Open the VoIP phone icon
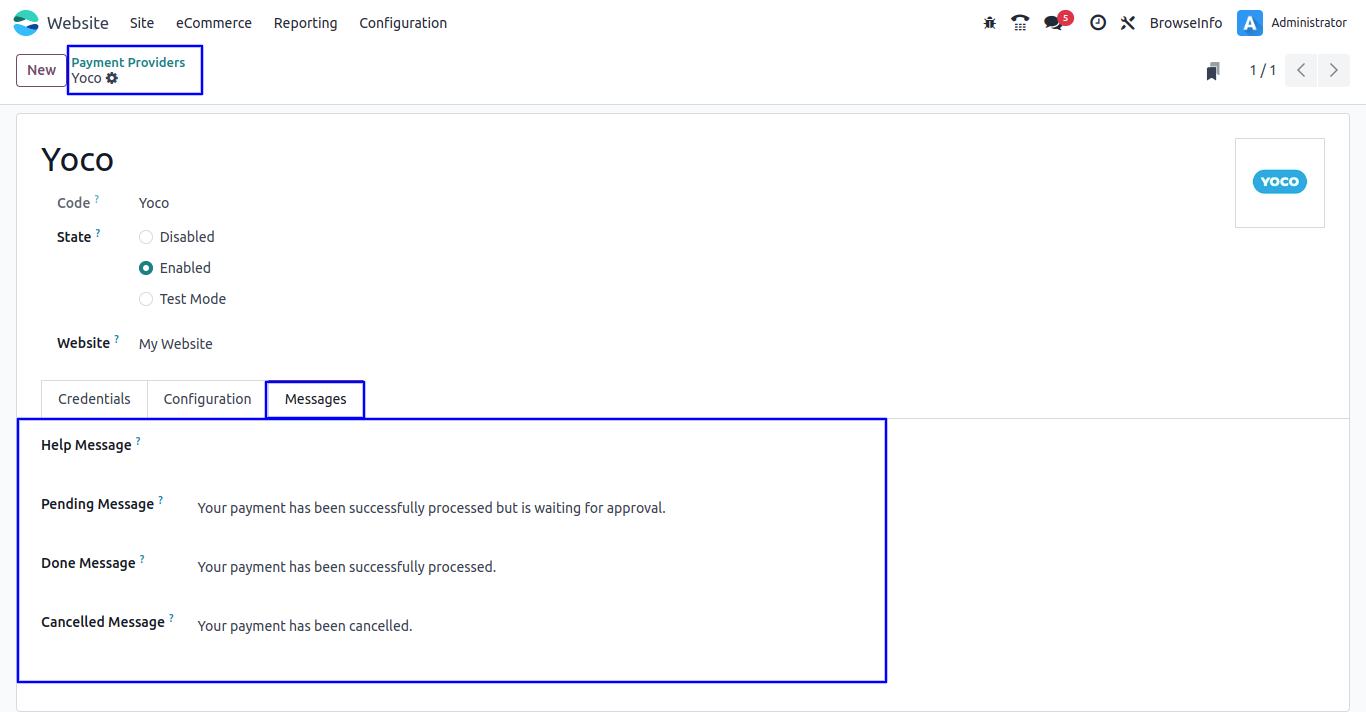 [1020, 23]
